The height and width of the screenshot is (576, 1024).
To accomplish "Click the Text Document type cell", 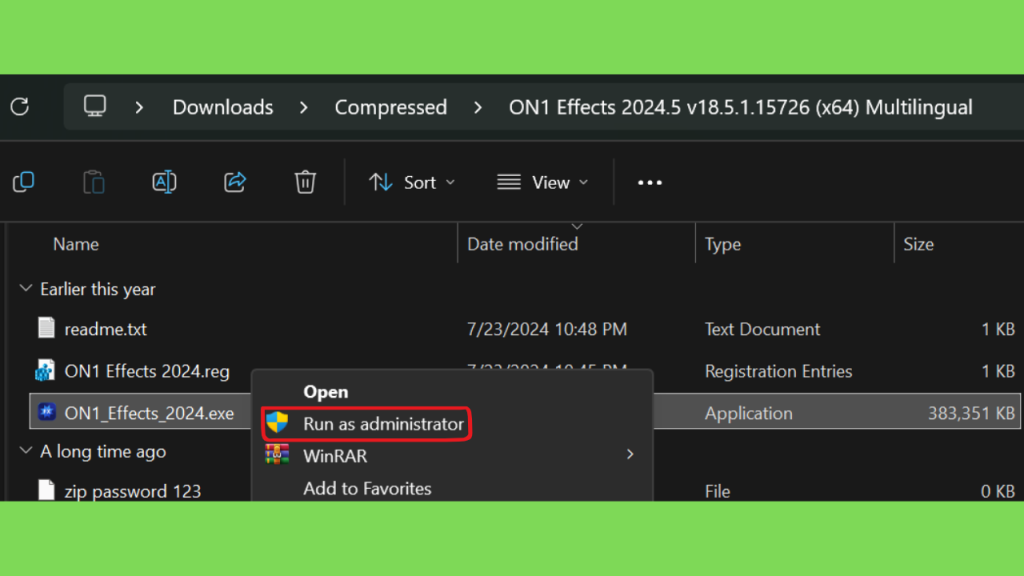I will (x=762, y=329).
